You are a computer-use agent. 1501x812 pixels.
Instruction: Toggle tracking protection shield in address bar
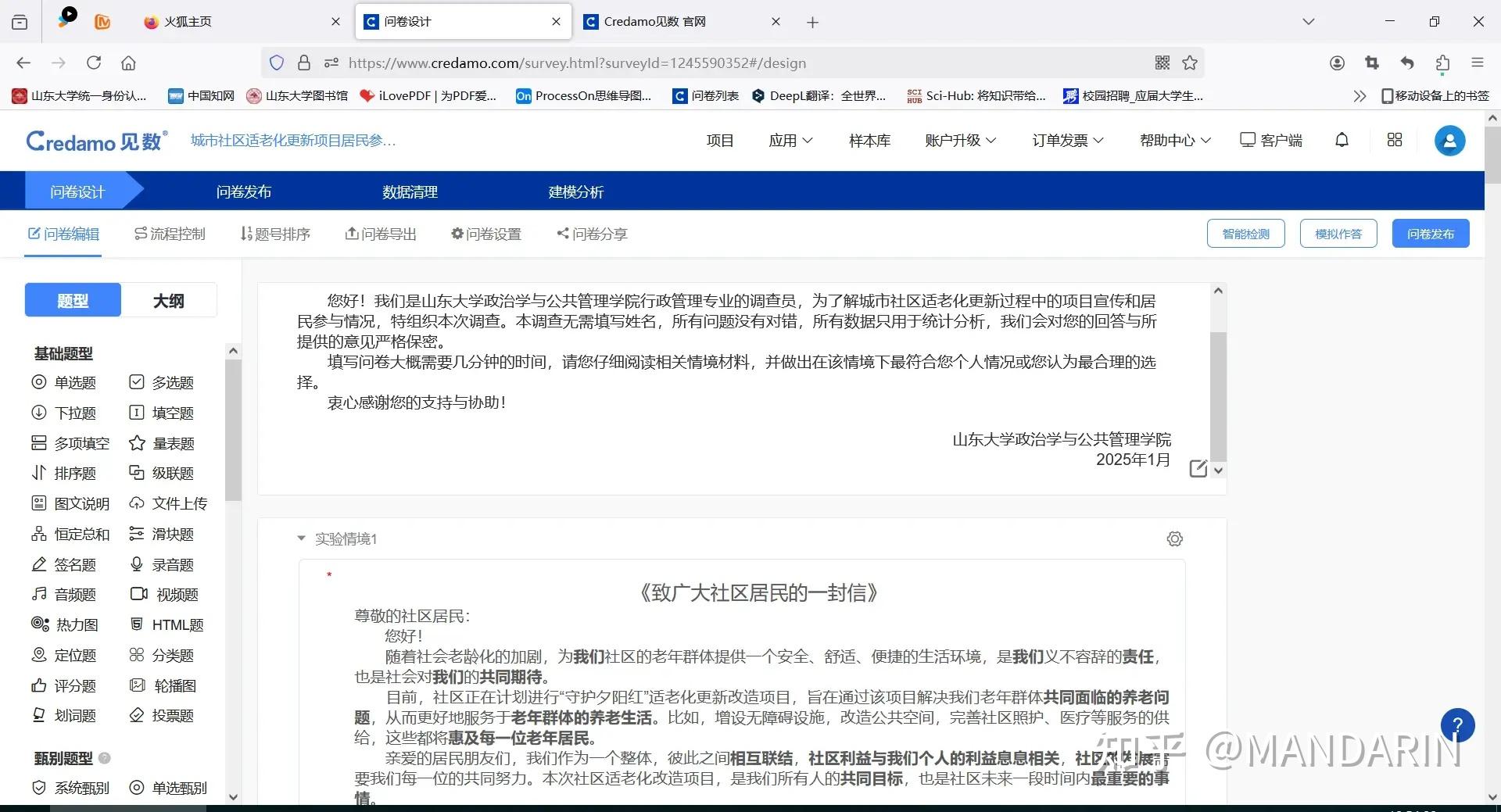(277, 63)
